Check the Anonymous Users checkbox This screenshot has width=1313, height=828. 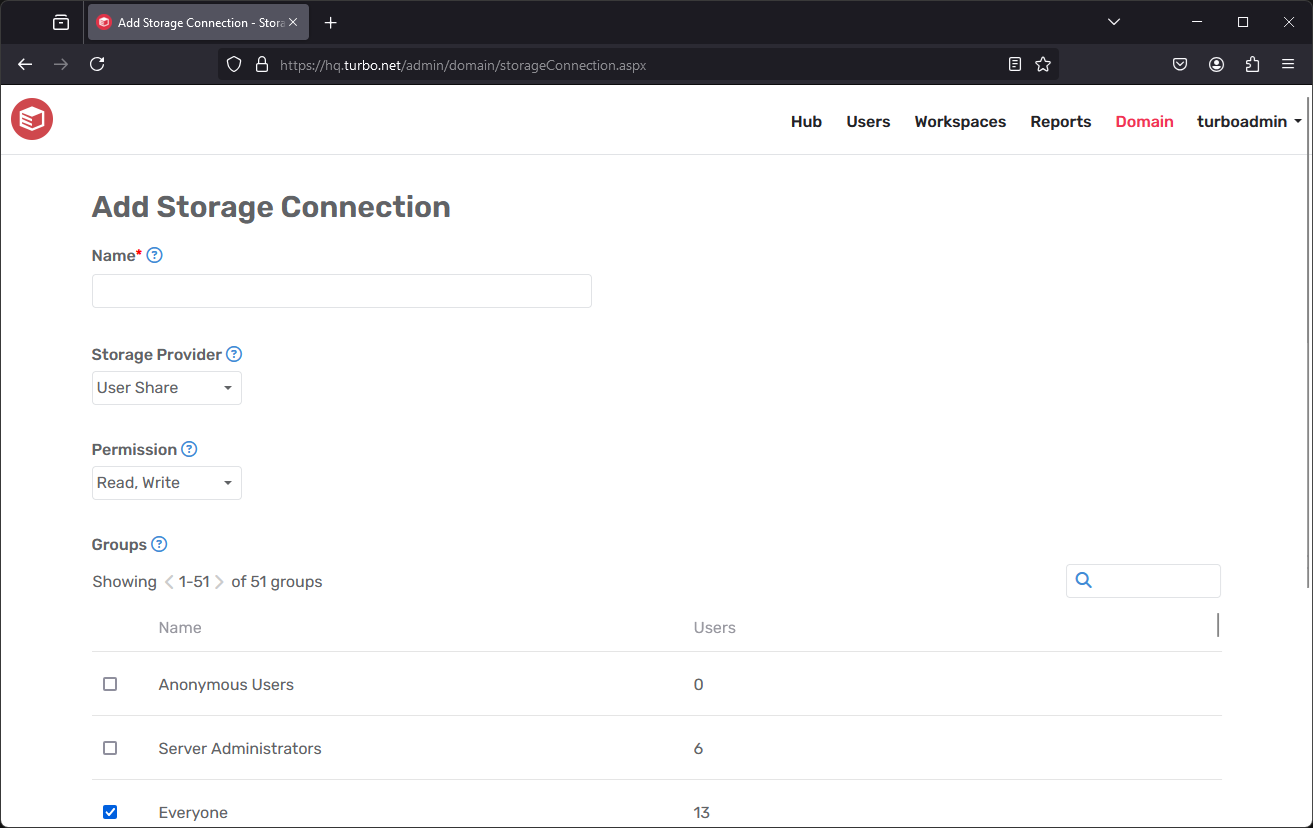coord(110,684)
